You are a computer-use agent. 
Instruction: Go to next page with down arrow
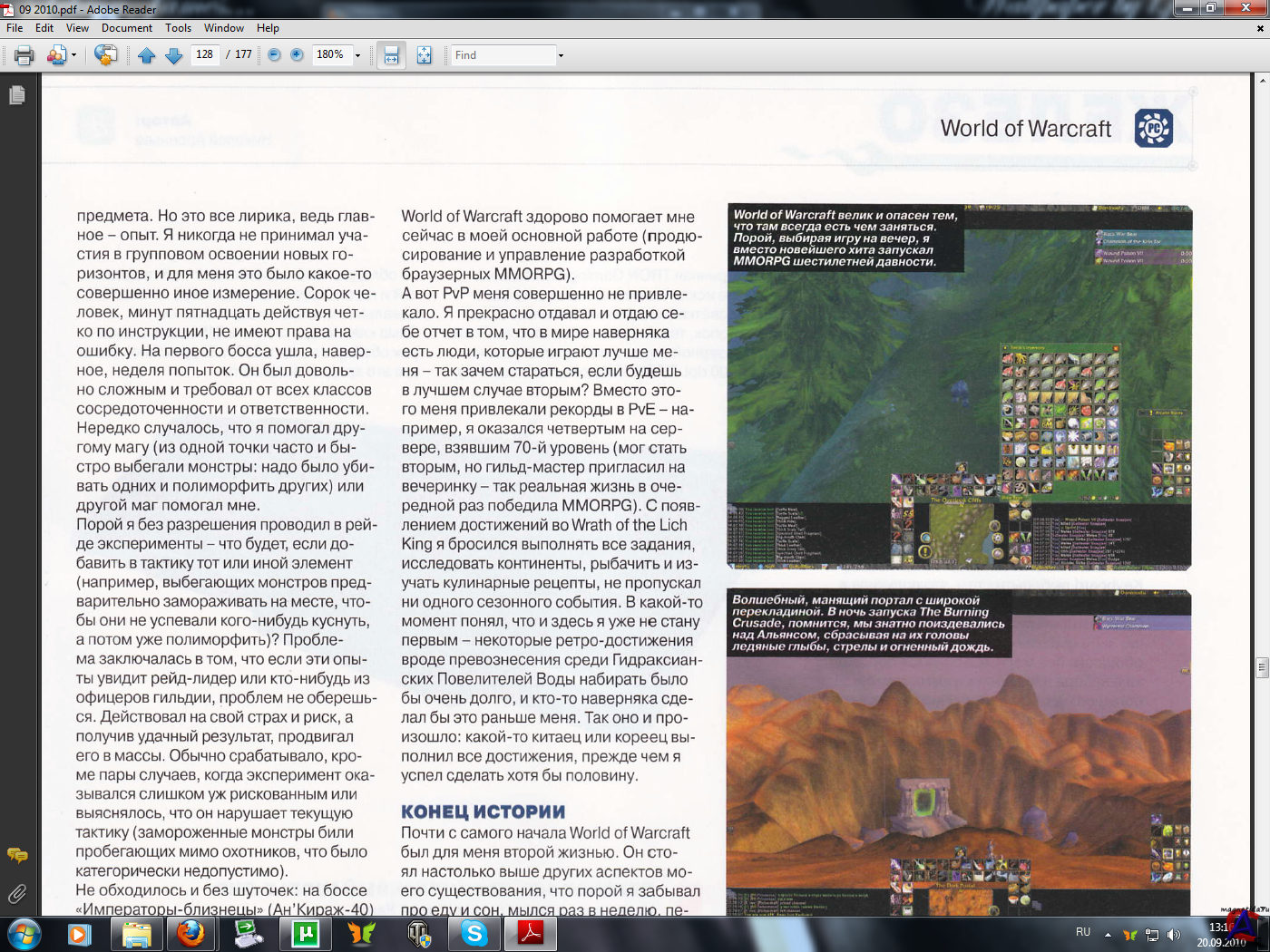click(174, 55)
